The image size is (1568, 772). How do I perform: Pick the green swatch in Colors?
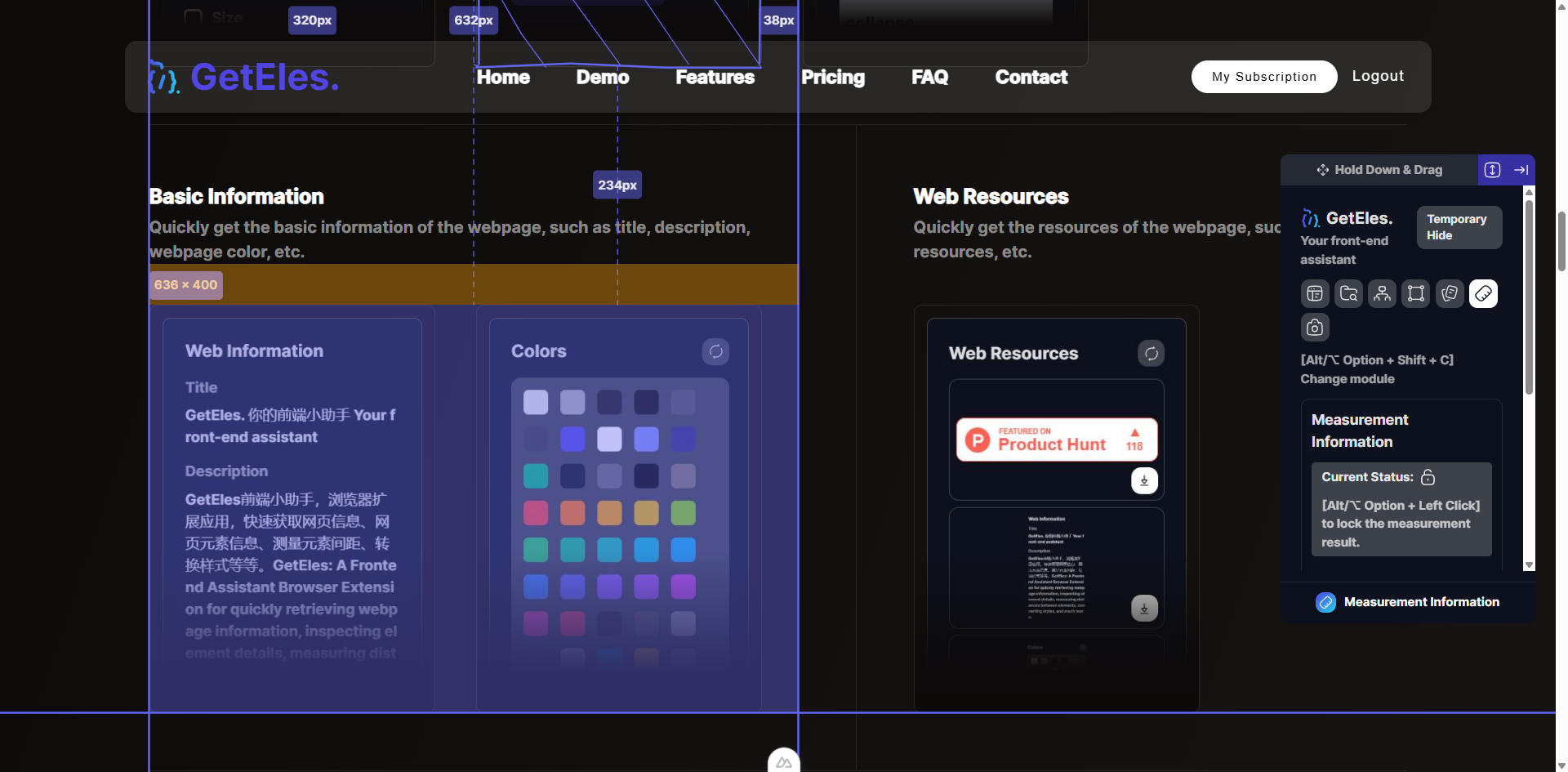[x=683, y=513]
